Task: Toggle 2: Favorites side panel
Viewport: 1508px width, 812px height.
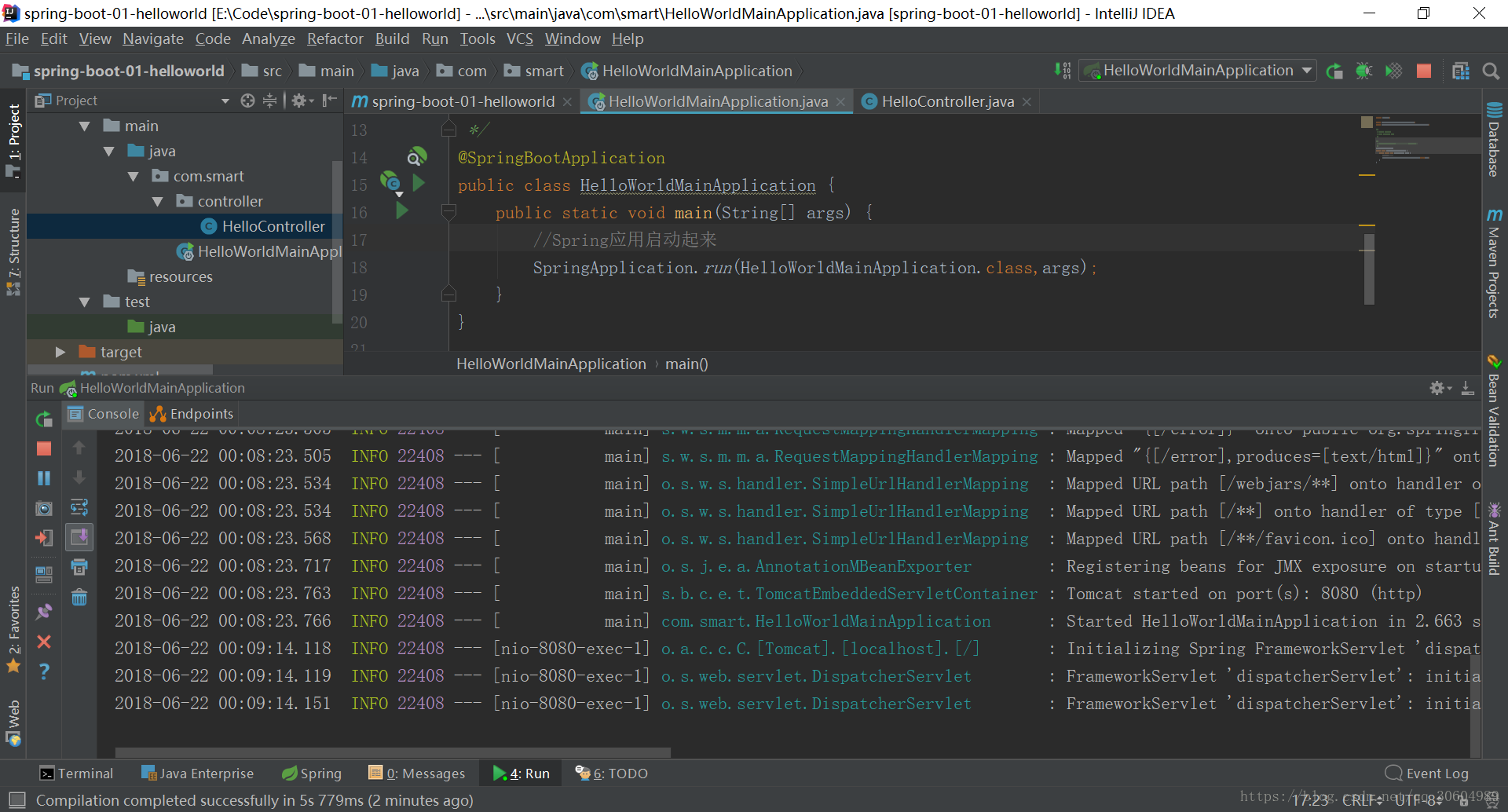Action: [13, 630]
